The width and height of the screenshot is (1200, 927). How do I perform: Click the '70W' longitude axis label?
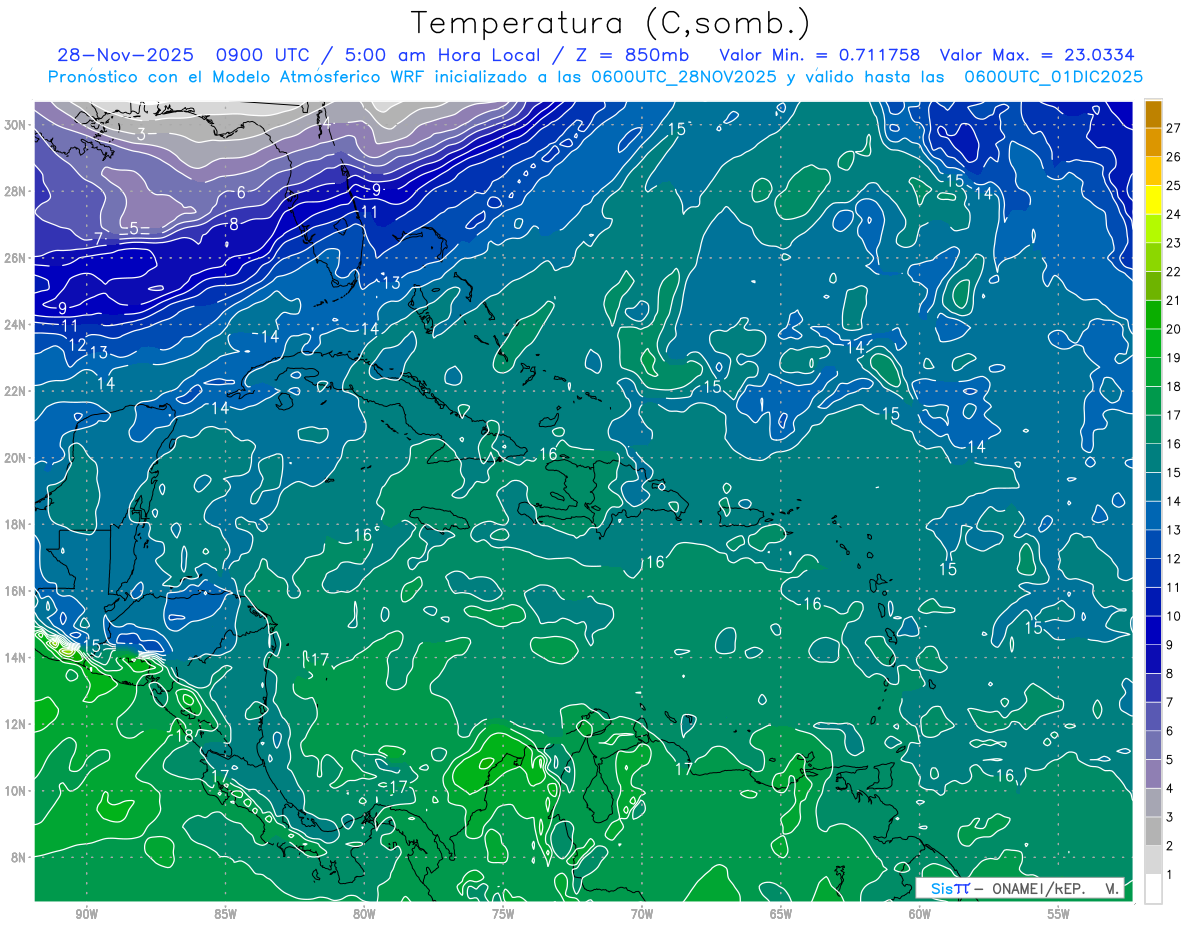coord(642,915)
